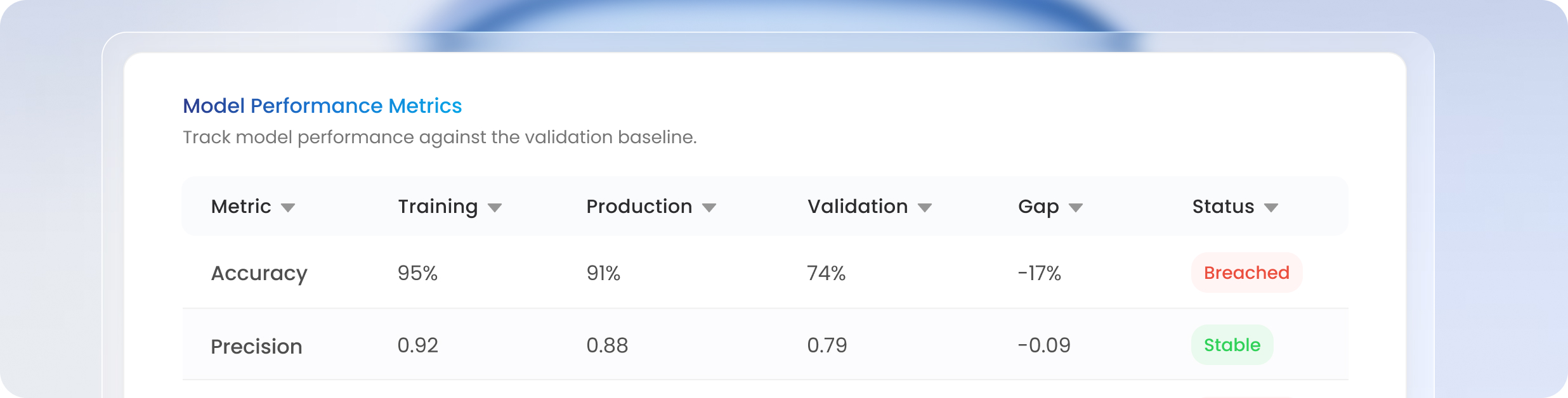1568x398 pixels.
Task: Click the Accuracy validation value 74%
Action: coord(826,273)
